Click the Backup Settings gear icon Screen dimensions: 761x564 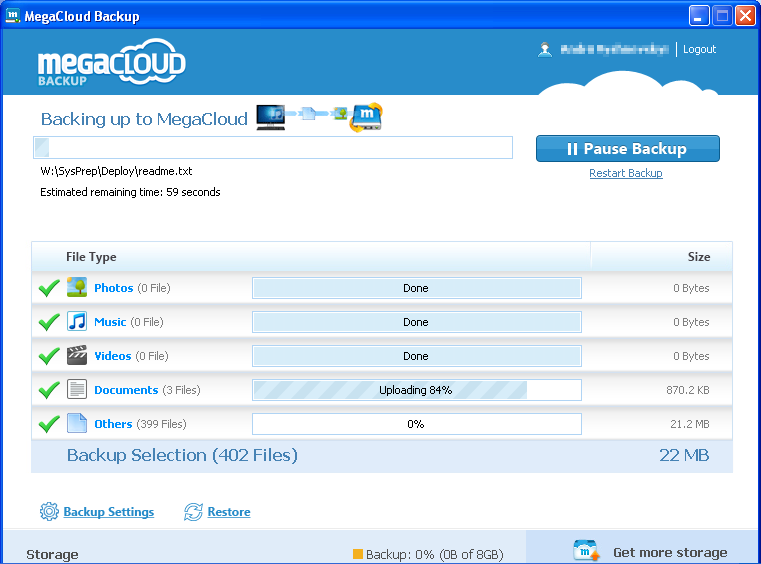[x=49, y=512]
